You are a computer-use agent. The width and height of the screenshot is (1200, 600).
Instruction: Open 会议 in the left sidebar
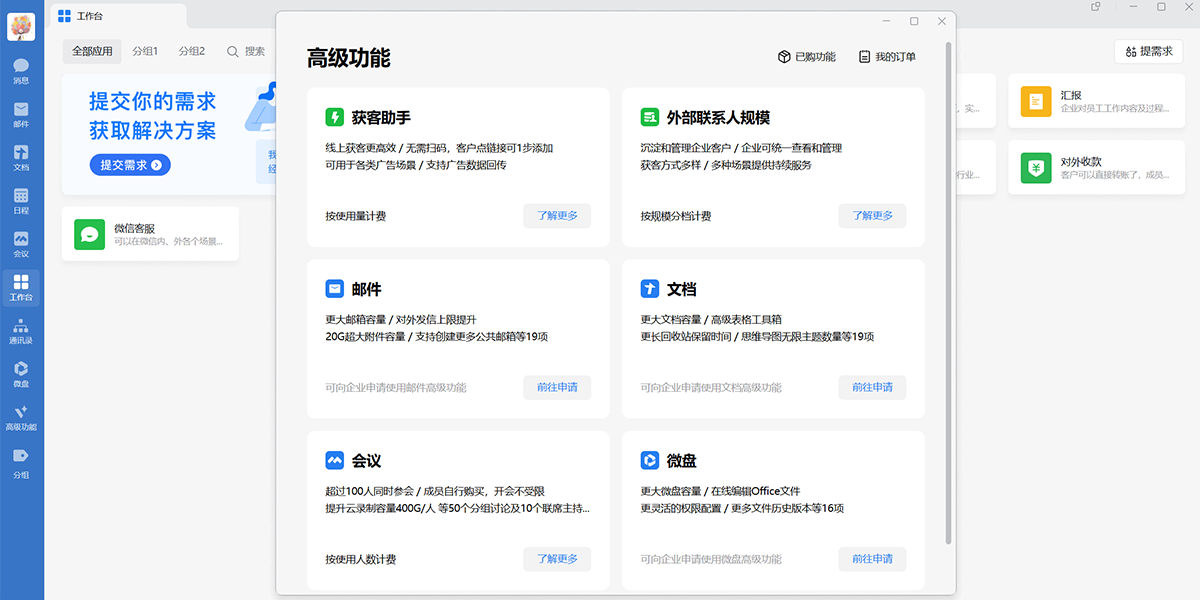click(x=21, y=244)
